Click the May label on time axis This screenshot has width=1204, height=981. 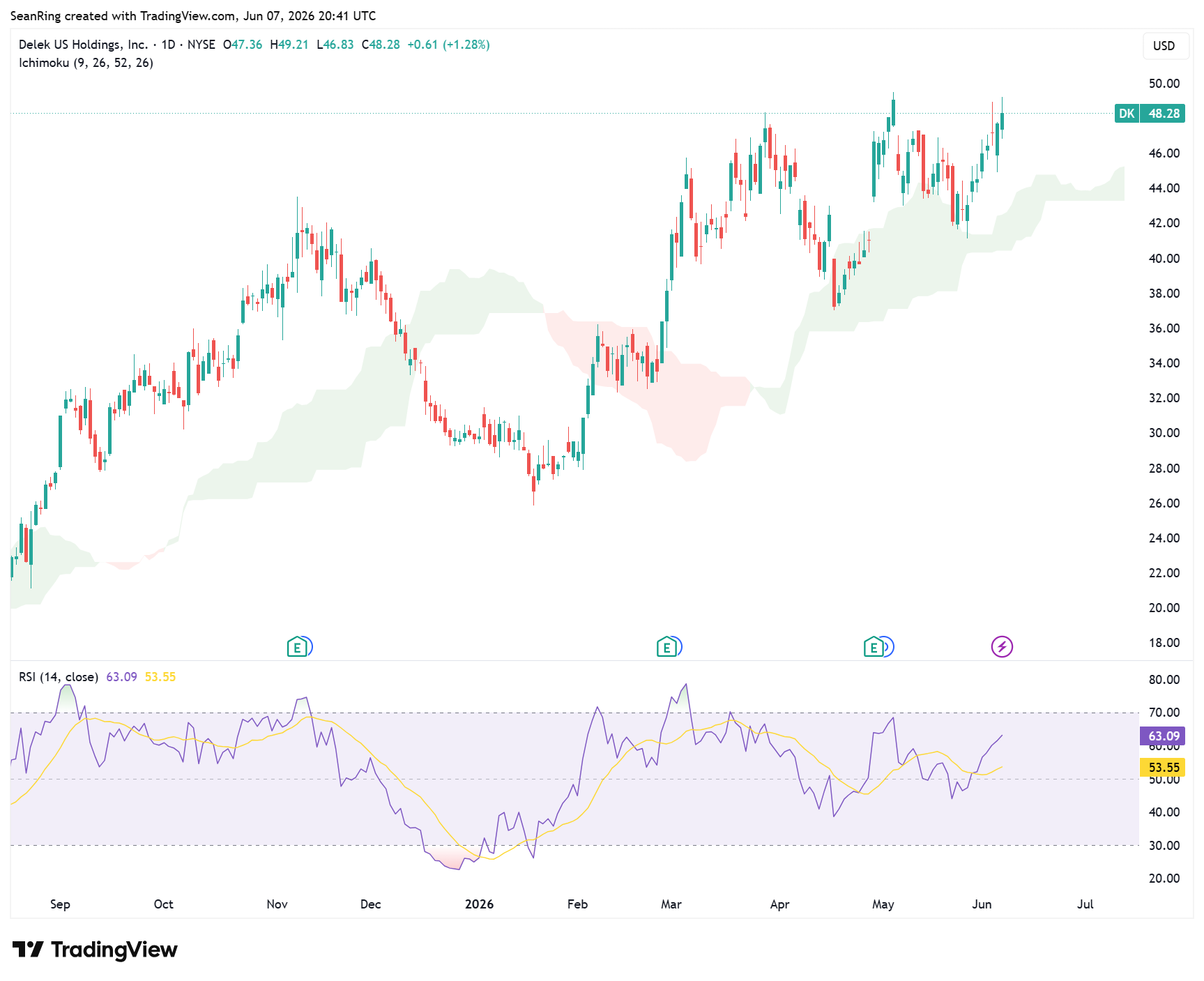pyautogui.click(x=883, y=904)
